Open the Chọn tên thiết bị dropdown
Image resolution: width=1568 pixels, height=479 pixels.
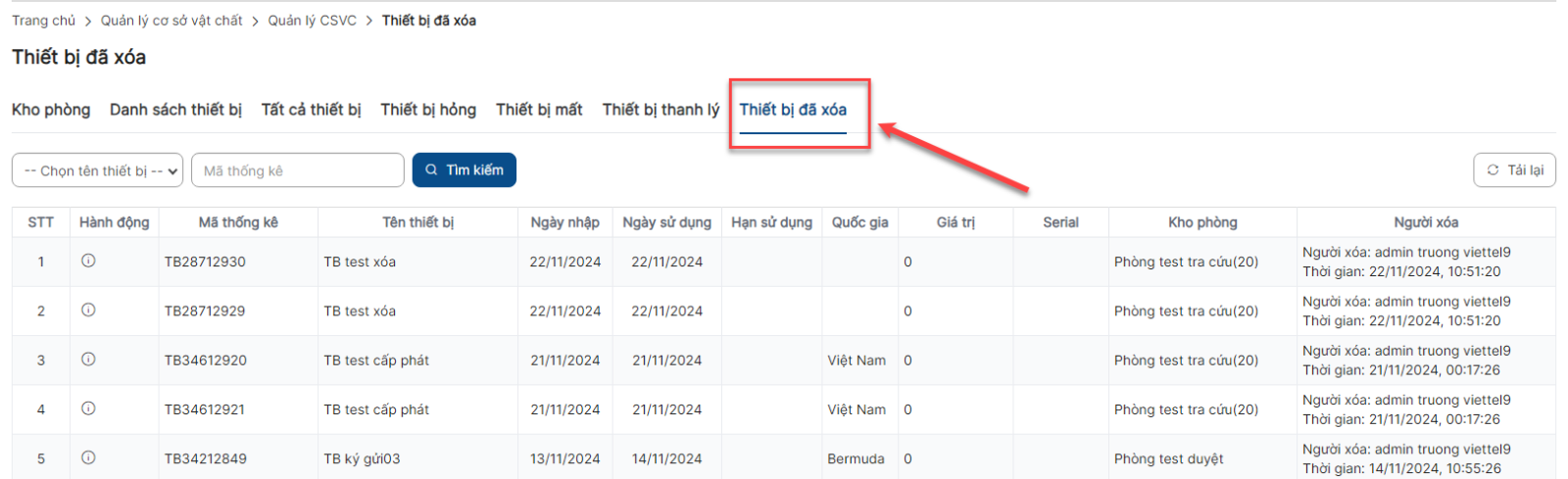(x=97, y=170)
